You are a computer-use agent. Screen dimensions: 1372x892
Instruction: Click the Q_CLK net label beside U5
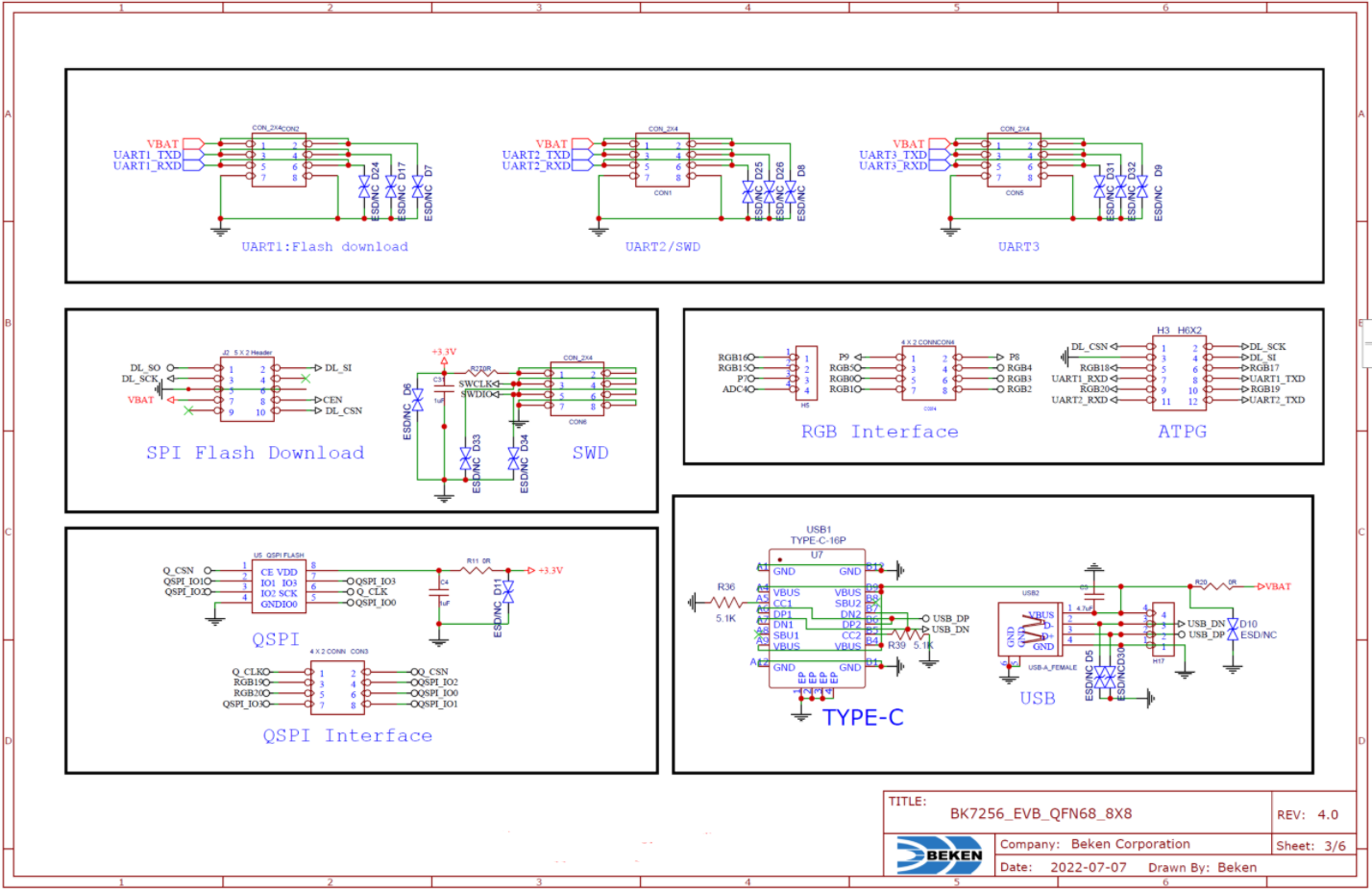[x=372, y=592]
